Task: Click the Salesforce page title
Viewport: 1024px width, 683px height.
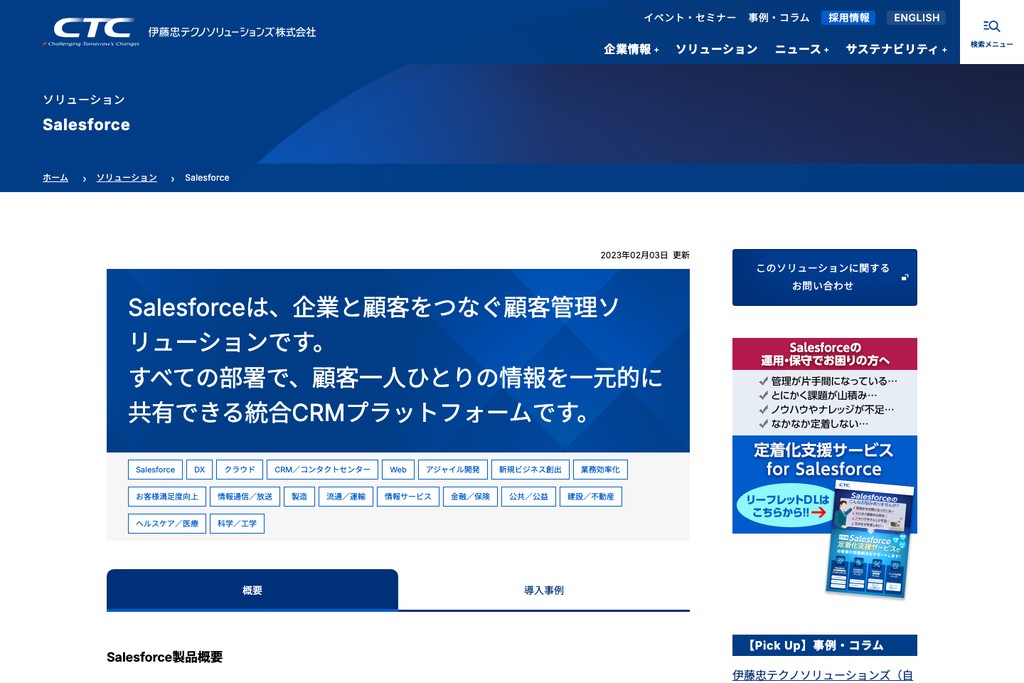Action: tap(86, 125)
